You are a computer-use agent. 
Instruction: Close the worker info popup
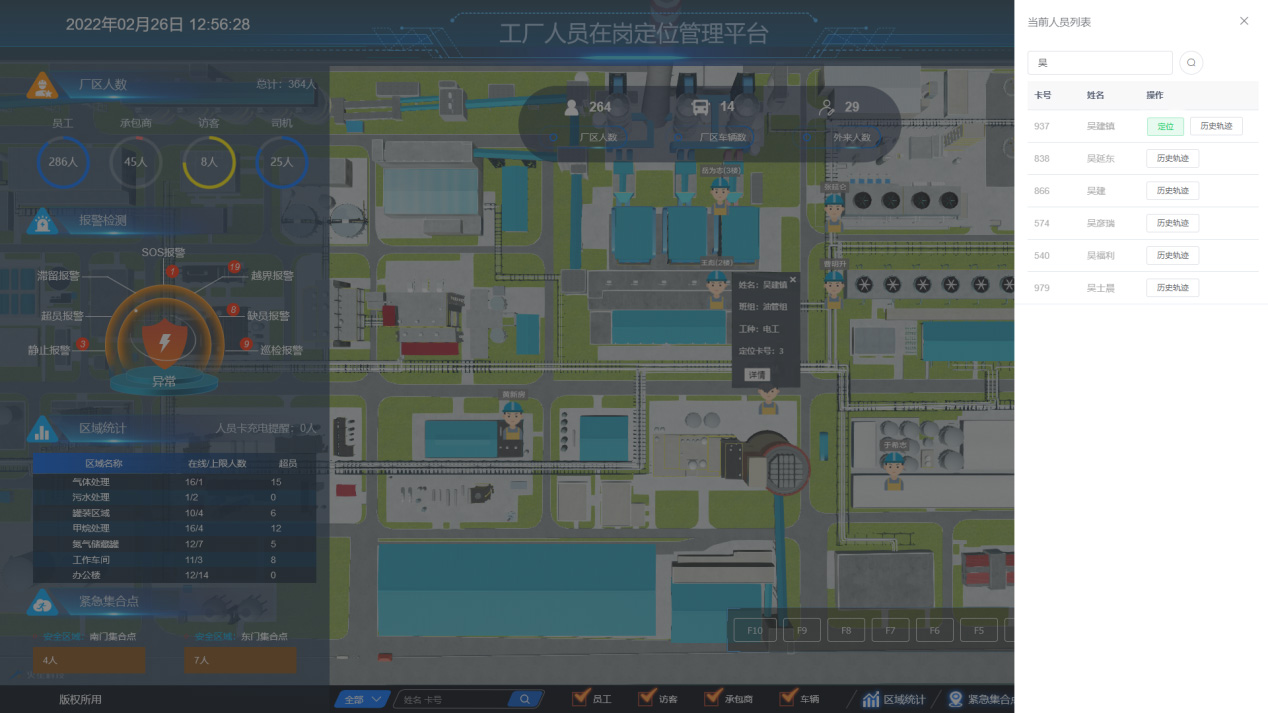point(793,280)
